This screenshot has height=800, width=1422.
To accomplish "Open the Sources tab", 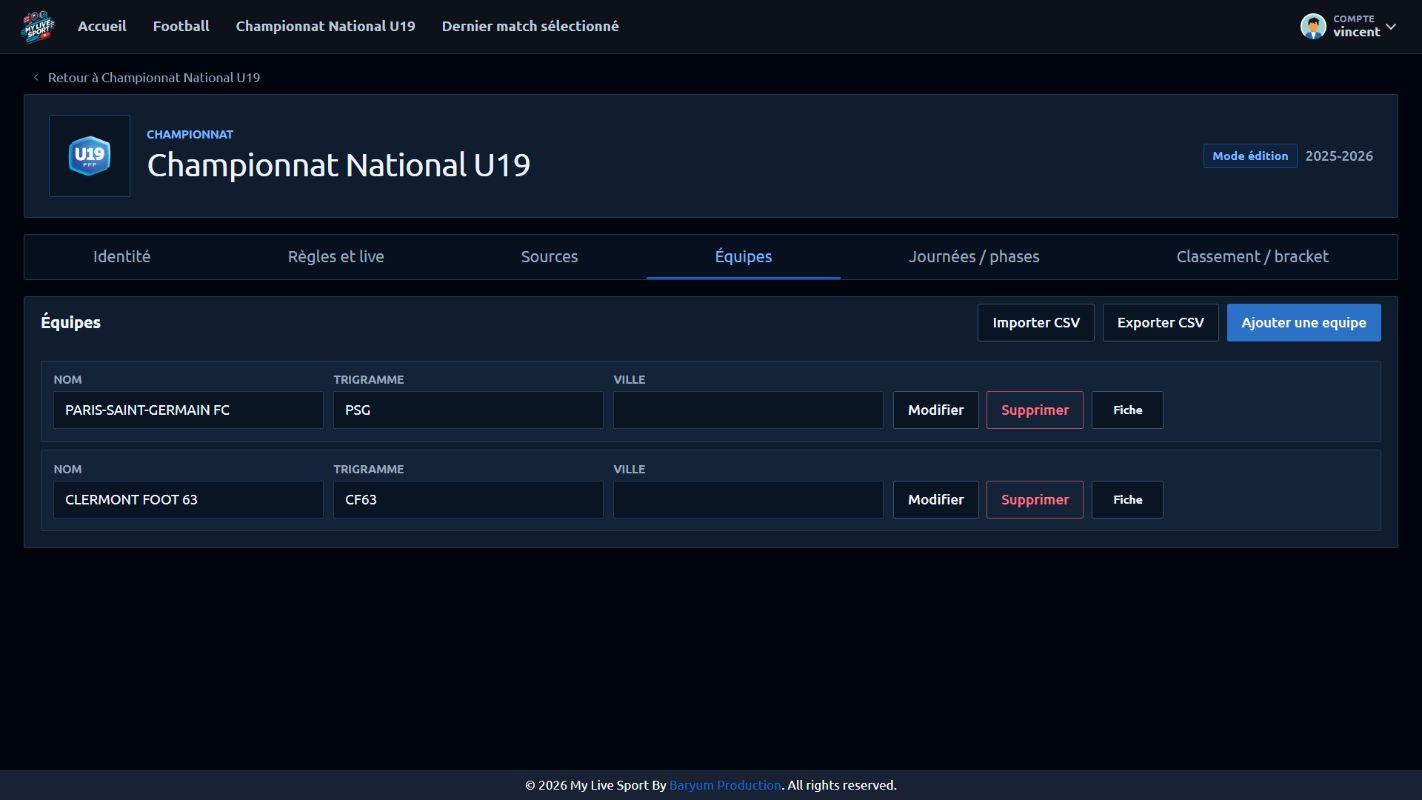I will [549, 256].
